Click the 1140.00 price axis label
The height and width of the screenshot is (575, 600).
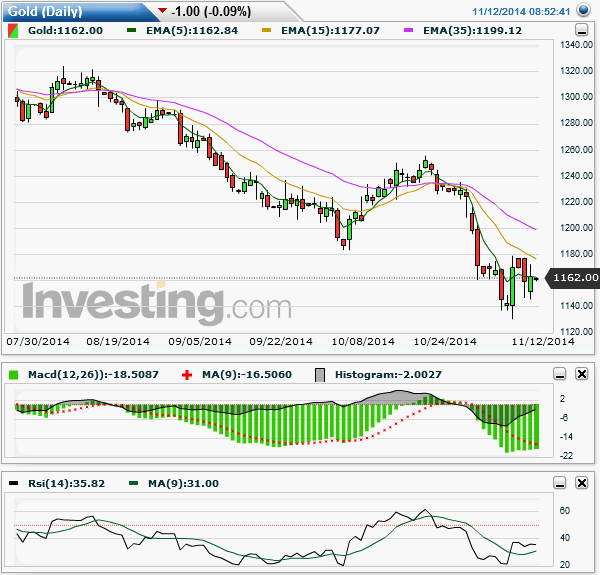576,306
